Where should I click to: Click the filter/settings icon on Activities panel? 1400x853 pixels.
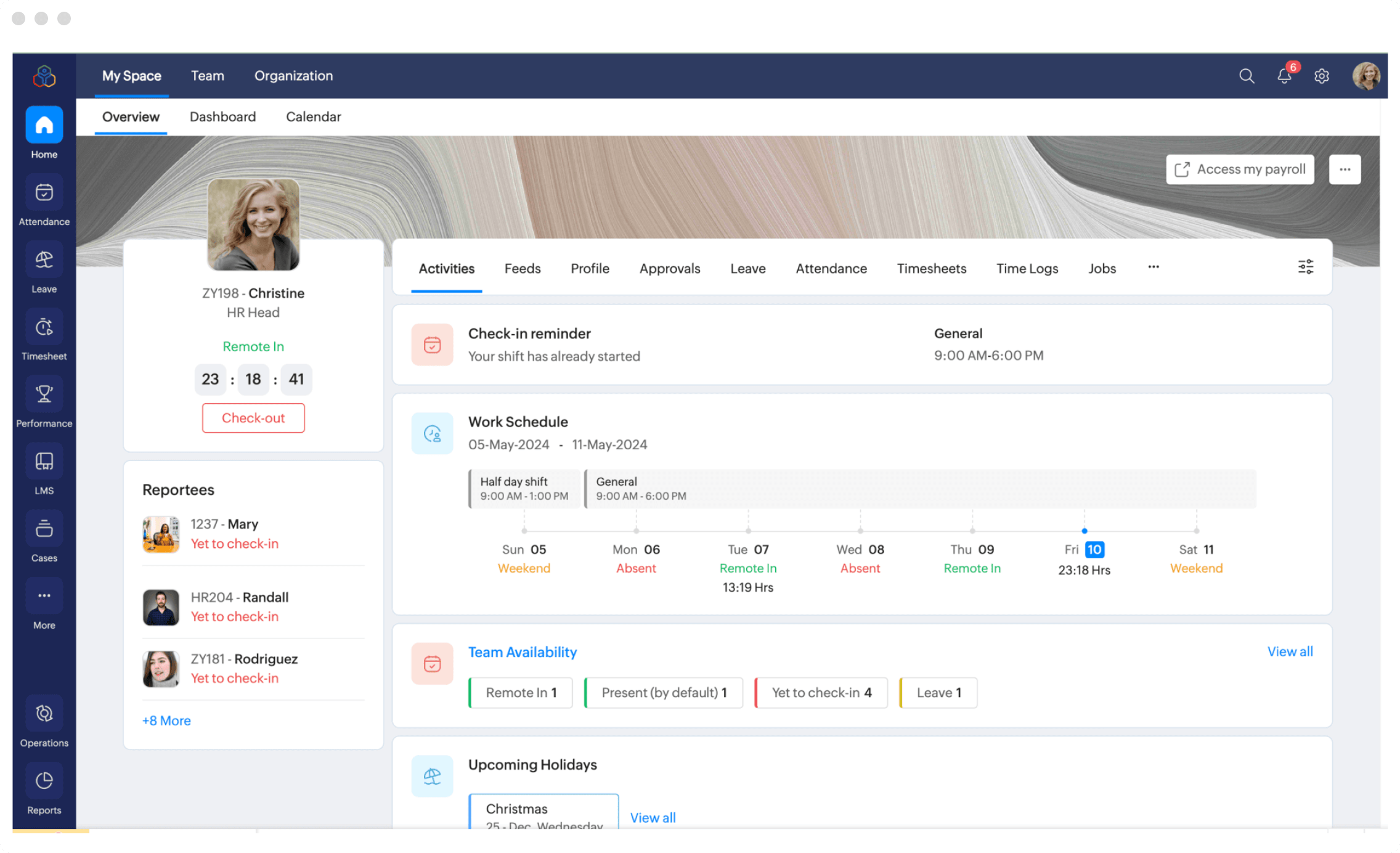(x=1306, y=267)
